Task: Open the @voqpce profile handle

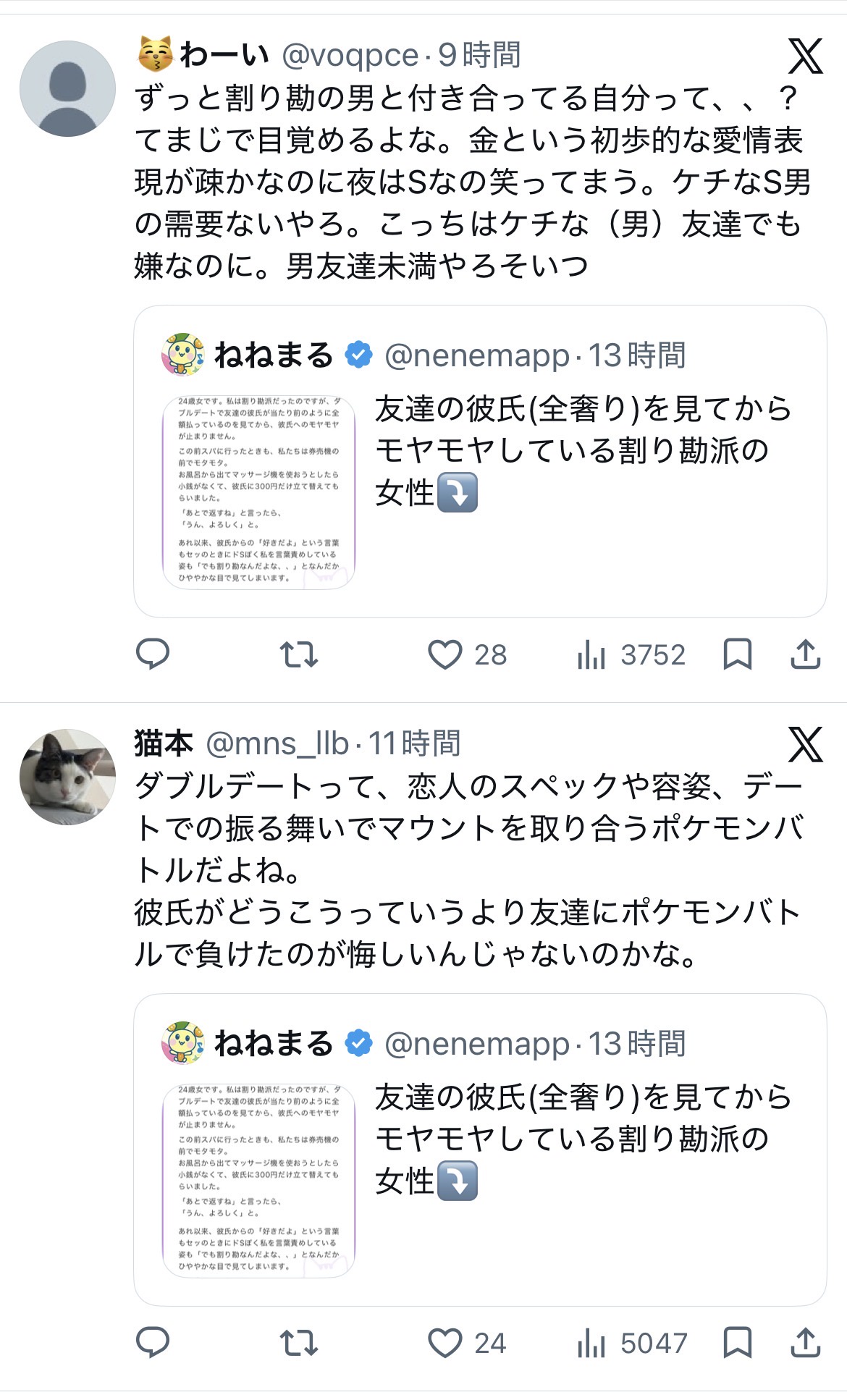Action: [350, 56]
